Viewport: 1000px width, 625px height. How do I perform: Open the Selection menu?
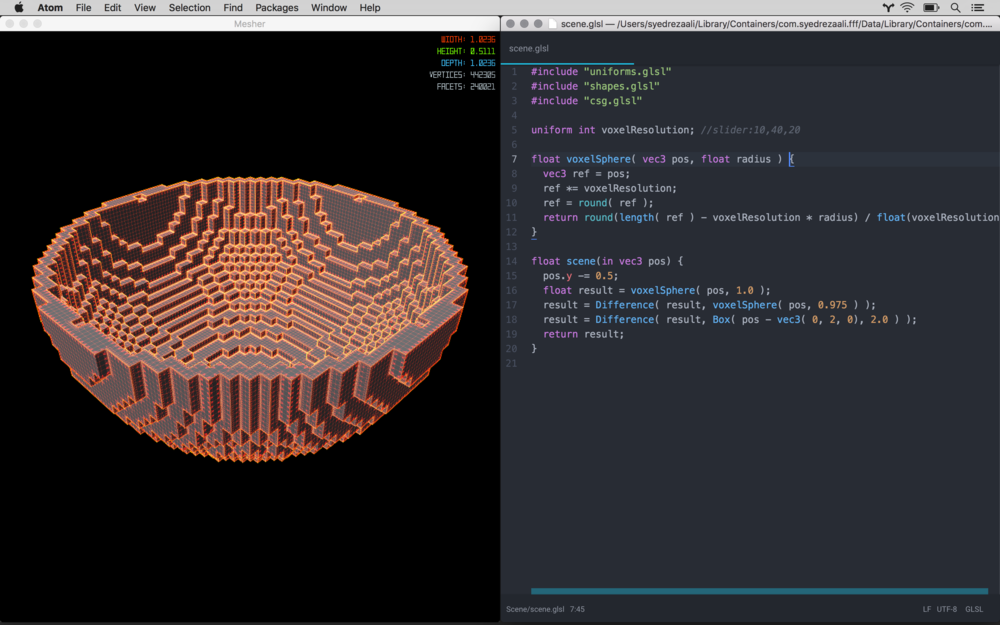coord(189,8)
